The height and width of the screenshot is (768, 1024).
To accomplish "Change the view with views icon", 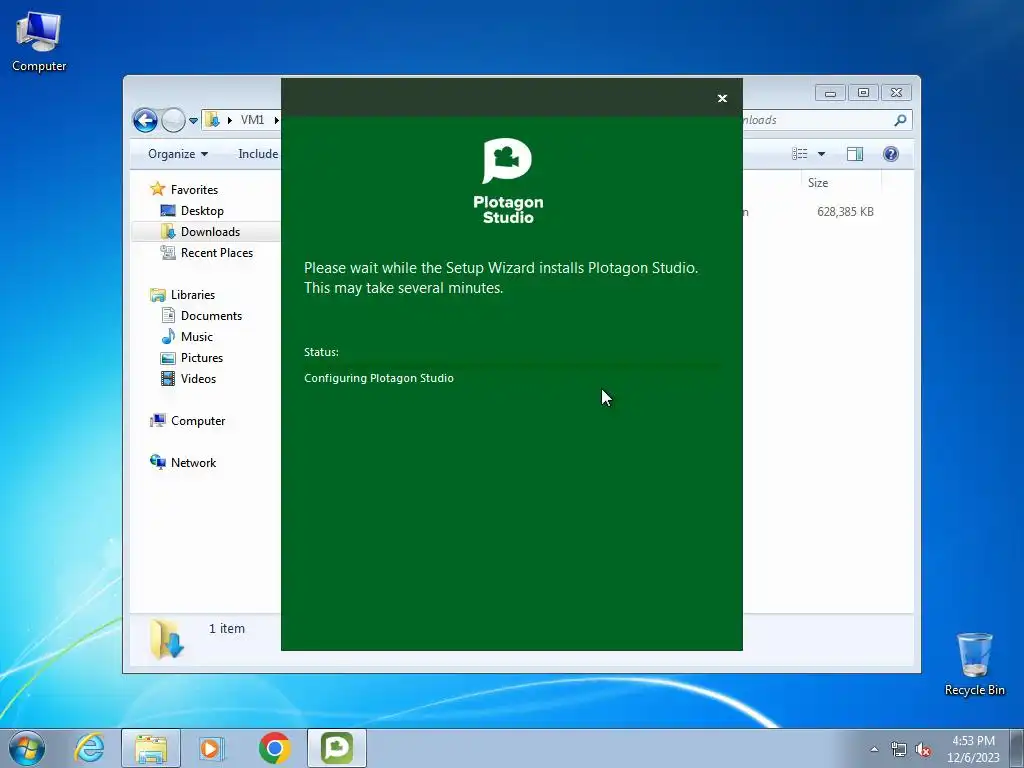I will pos(799,154).
